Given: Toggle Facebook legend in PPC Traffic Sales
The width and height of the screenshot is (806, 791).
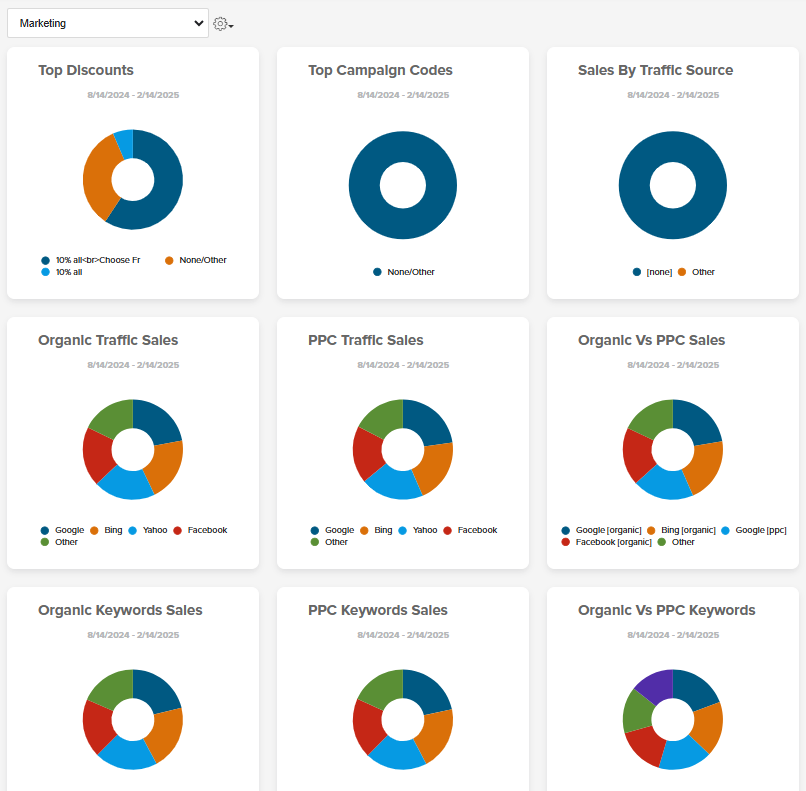Looking at the screenshot, I should pyautogui.click(x=470, y=530).
